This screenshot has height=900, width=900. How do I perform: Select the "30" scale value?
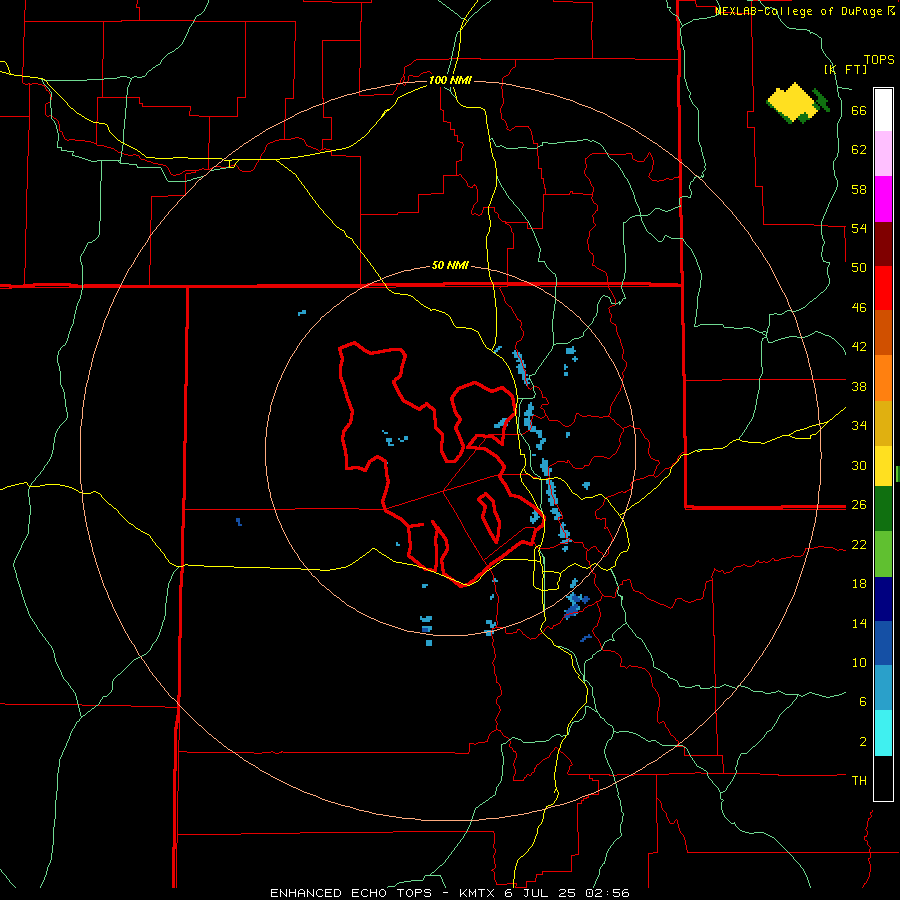[859, 465]
